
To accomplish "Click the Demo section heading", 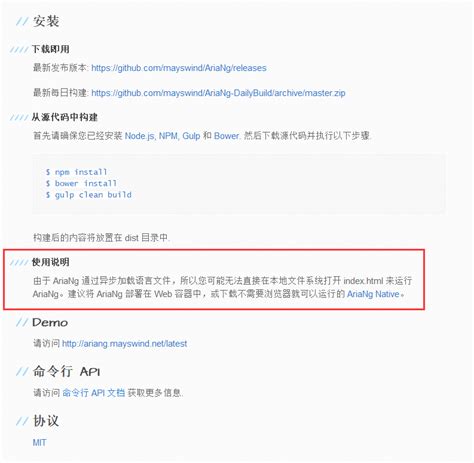I will click(50, 323).
